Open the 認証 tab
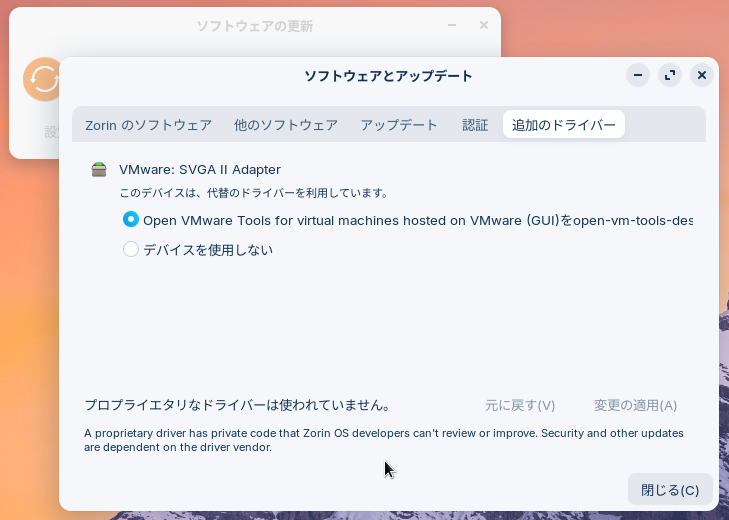 (x=475, y=125)
